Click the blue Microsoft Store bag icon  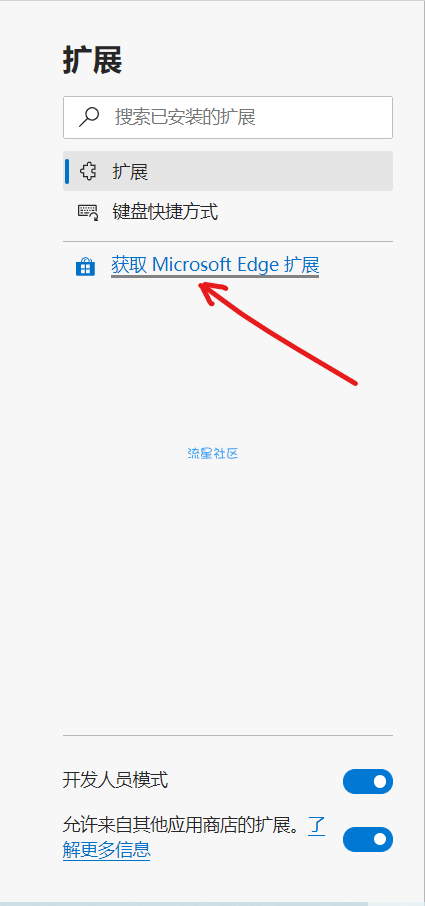pos(85,266)
